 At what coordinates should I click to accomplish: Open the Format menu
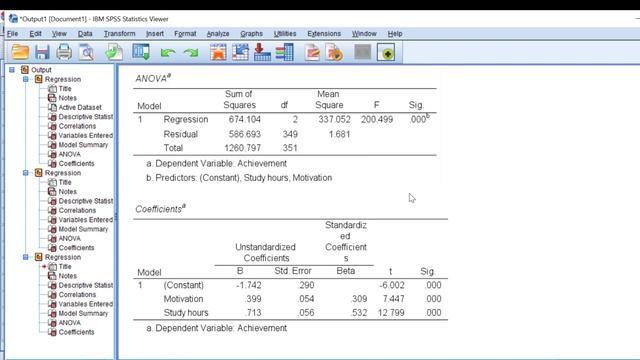(185, 33)
